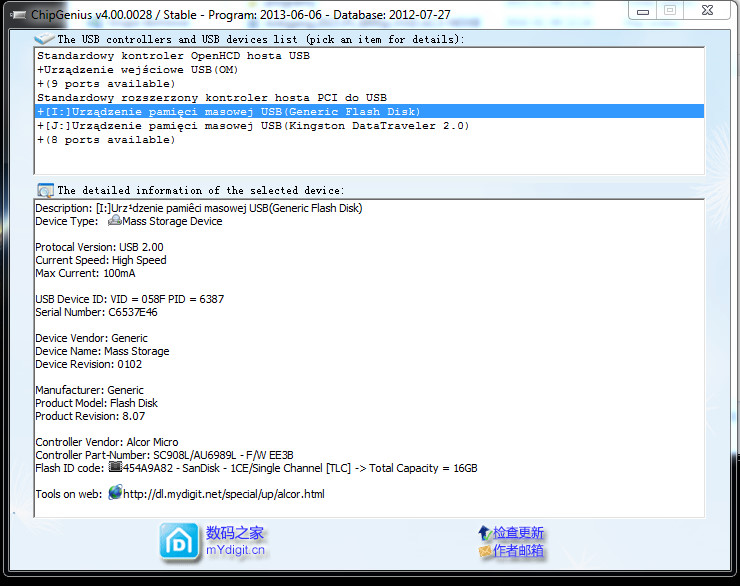Open the 作者邮箱 author email link

[x=518, y=551]
